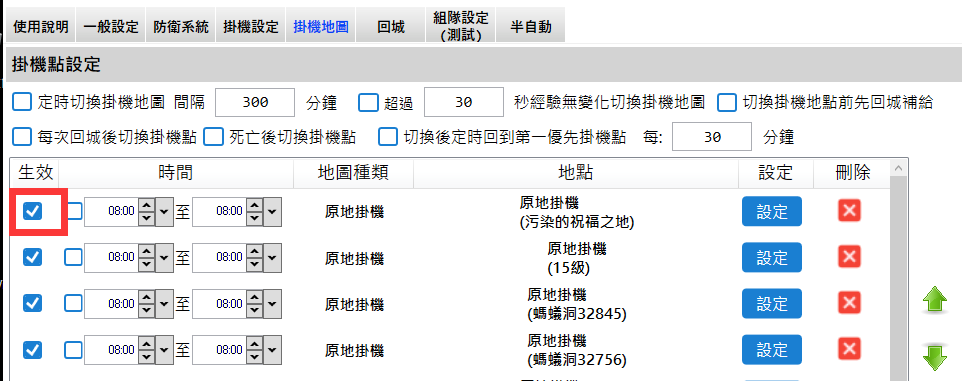The height and width of the screenshot is (381, 962).
Task: Enable 切換後定時回到第一優先掛機點 checkbox
Action: (x=388, y=136)
